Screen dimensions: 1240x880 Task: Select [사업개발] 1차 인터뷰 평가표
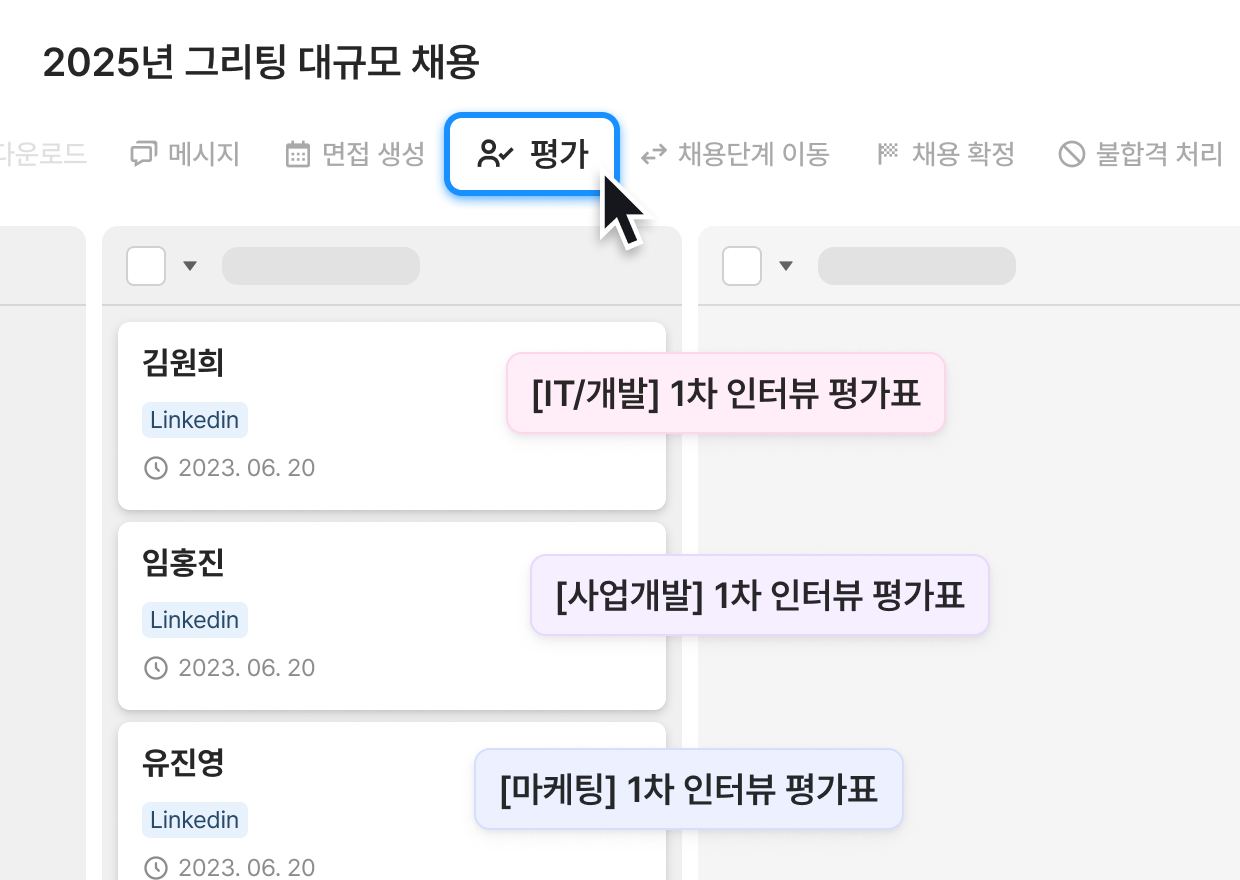(759, 595)
